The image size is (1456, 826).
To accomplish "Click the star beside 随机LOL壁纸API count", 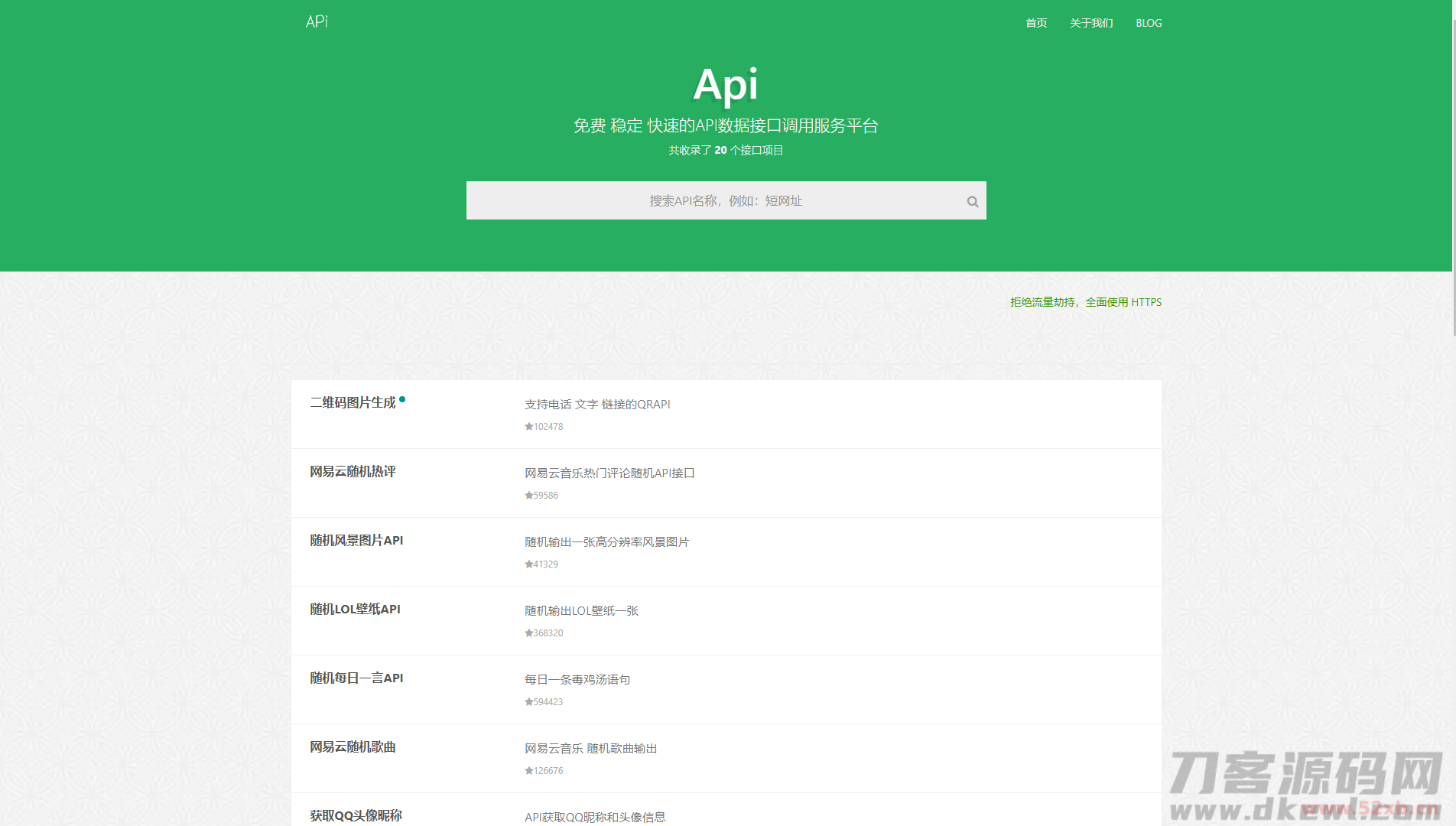I will tap(528, 633).
